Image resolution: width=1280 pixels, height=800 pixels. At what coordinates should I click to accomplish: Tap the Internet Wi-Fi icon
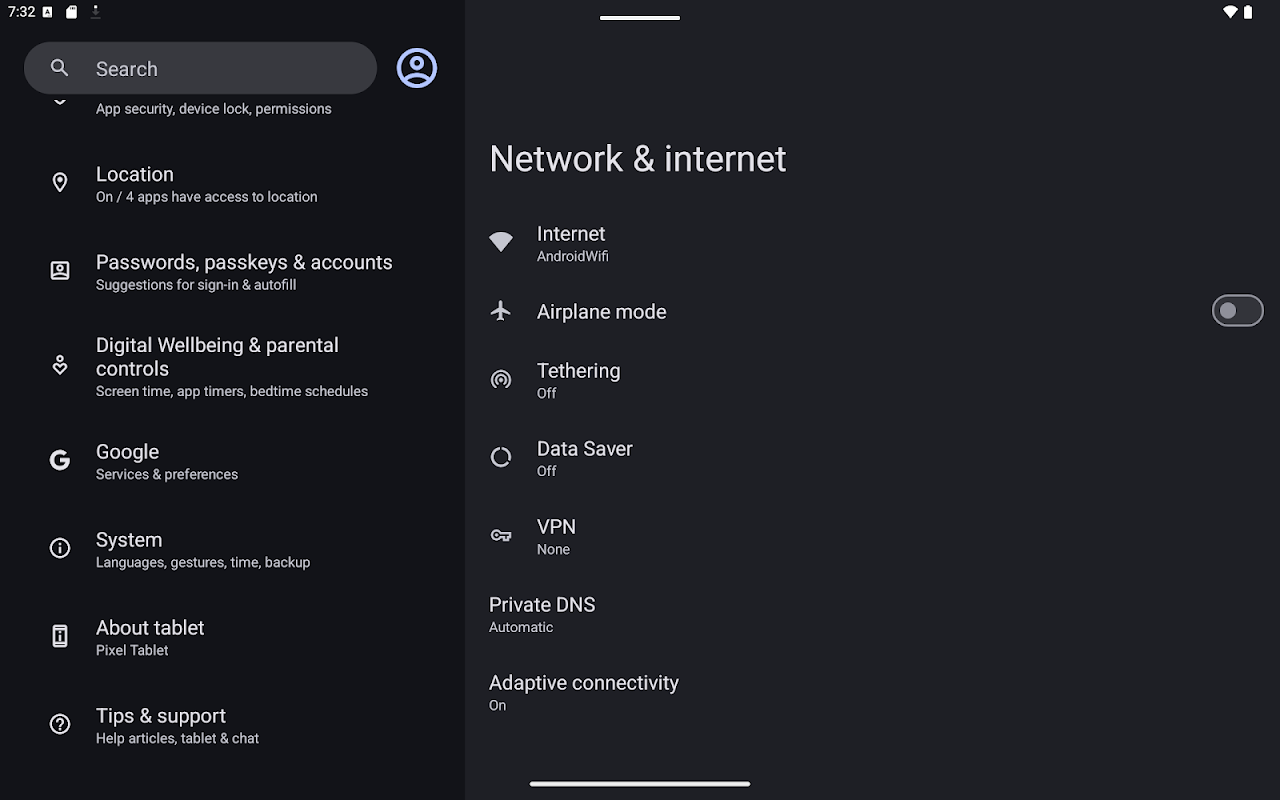click(x=501, y=241)
